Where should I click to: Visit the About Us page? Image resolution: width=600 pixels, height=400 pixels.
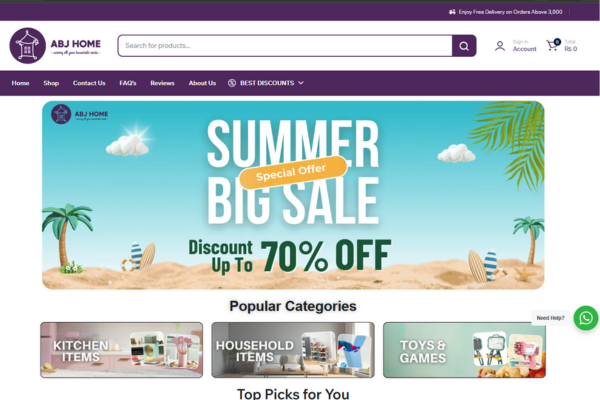click(x=202, y=83)
